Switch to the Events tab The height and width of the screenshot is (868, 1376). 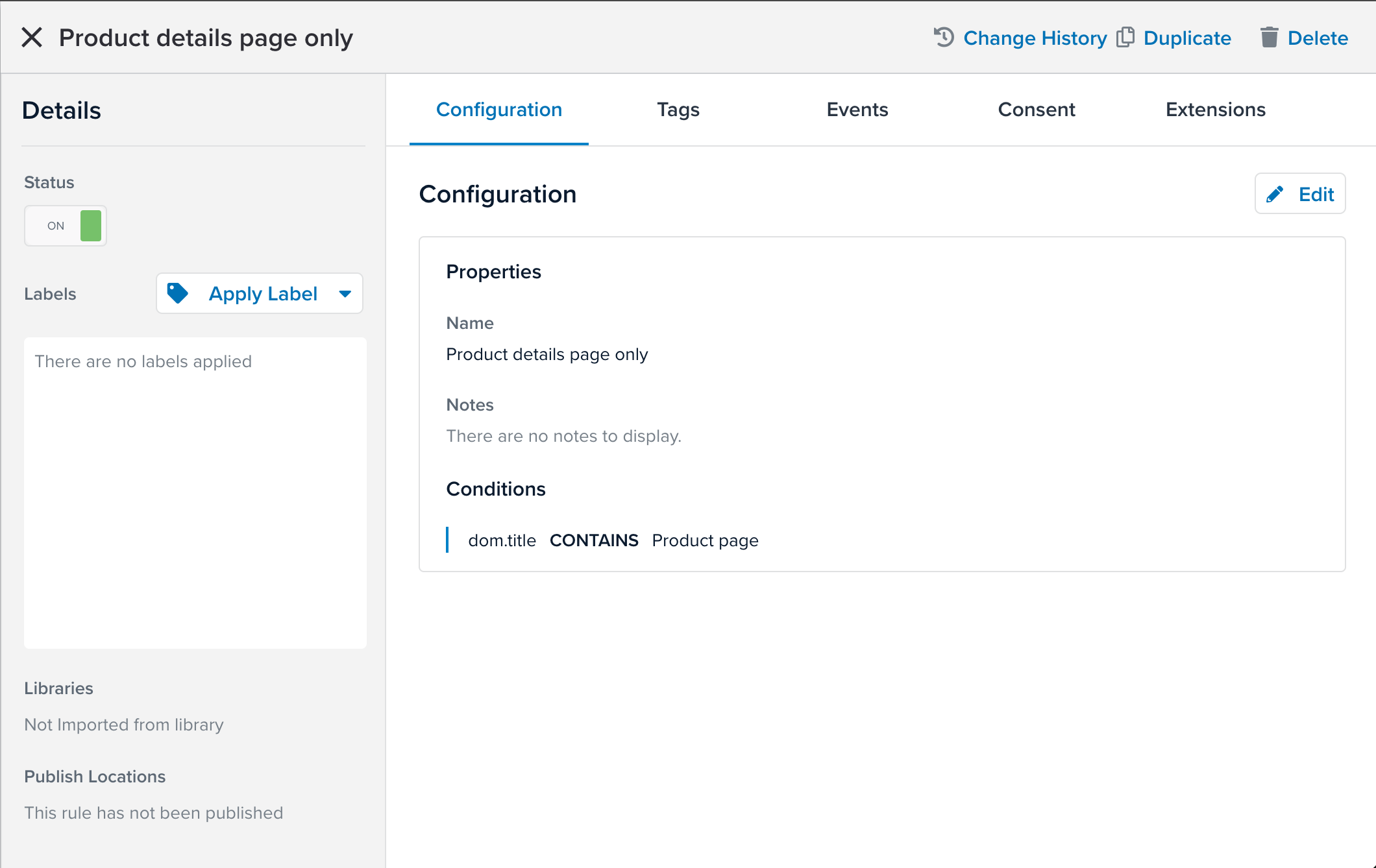857,110
